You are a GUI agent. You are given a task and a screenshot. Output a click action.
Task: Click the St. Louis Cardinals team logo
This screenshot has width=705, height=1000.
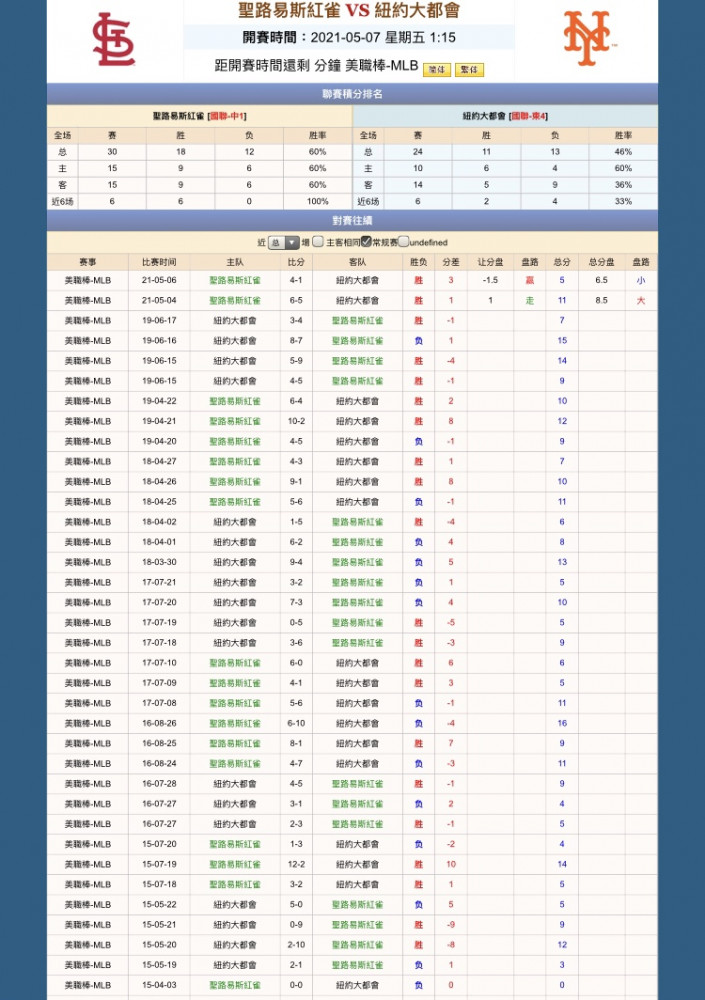pos(114,40)
